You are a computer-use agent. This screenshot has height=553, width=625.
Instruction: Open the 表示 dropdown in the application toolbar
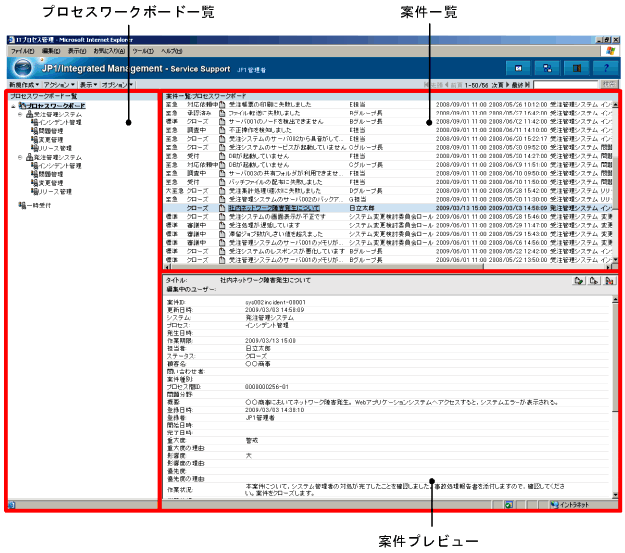pyautogui.click(x=88, y=85)
